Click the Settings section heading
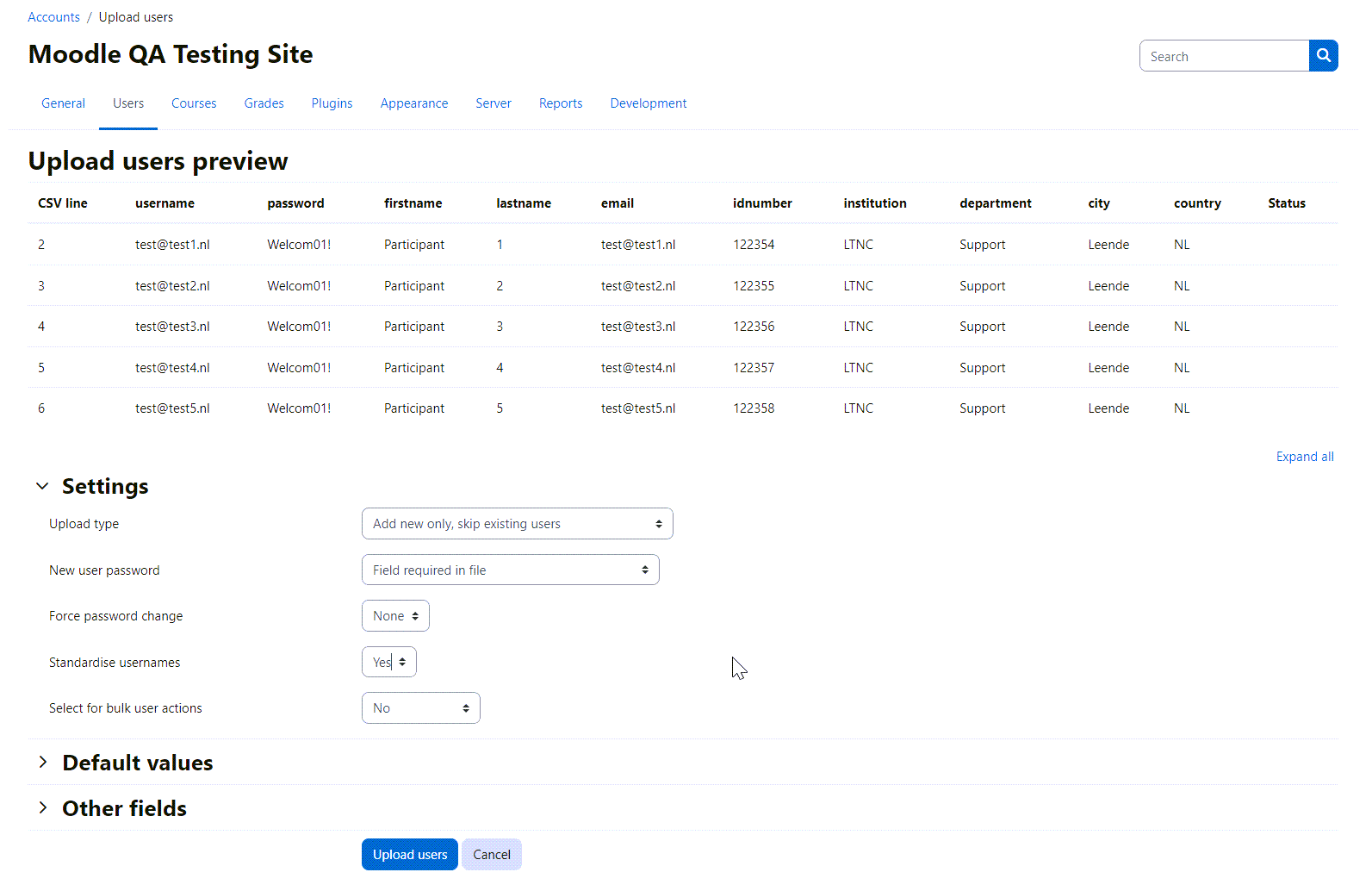This screenshot has width=1372, height=891. [105, 486]
